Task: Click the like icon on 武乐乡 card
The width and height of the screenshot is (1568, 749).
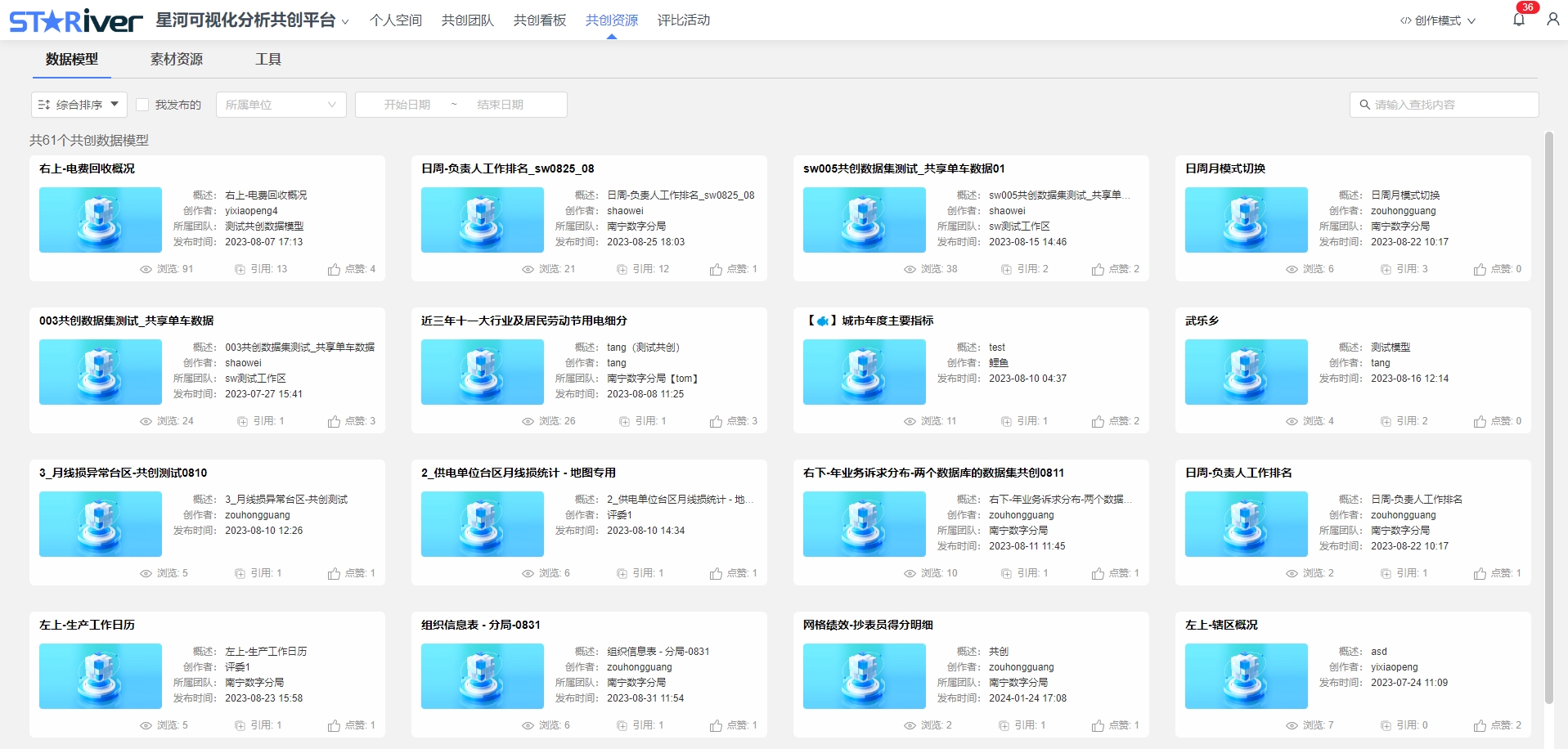Action: click(1480, 422)
